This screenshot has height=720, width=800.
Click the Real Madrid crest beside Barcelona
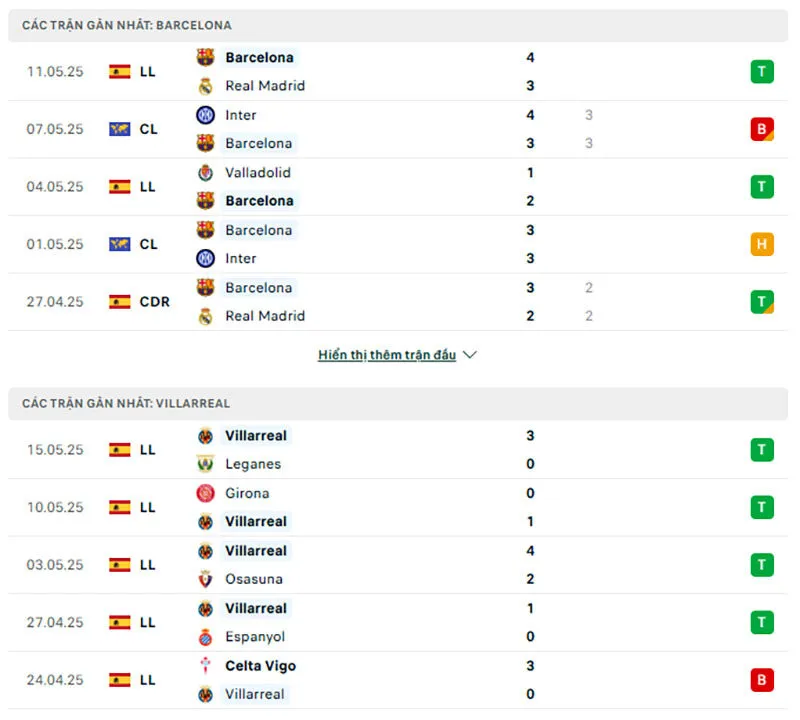[x=204, y=86]
